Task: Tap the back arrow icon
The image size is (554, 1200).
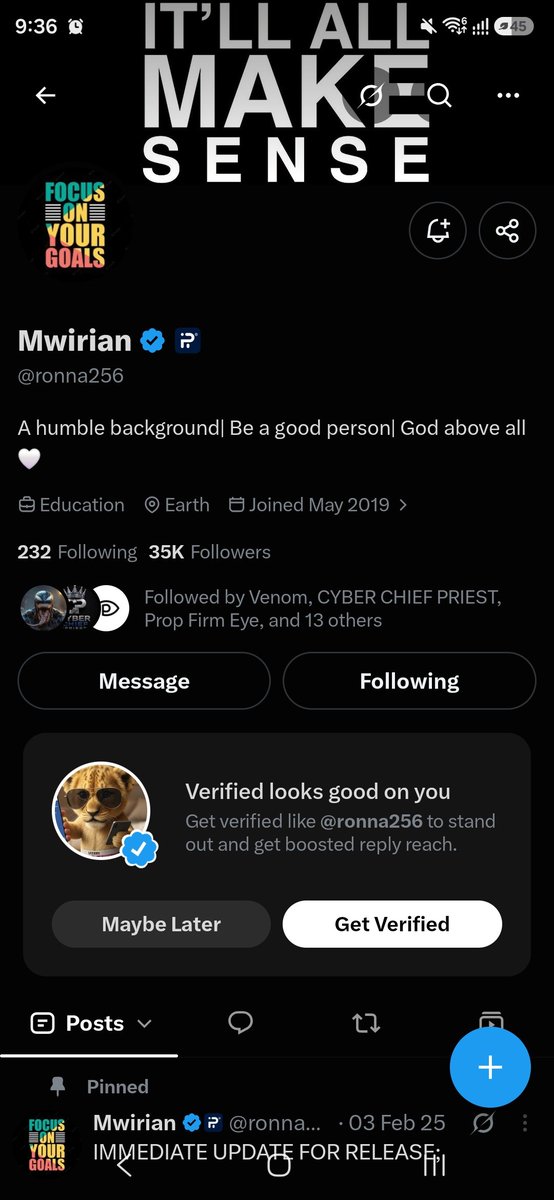Action: tap(45, 95)
